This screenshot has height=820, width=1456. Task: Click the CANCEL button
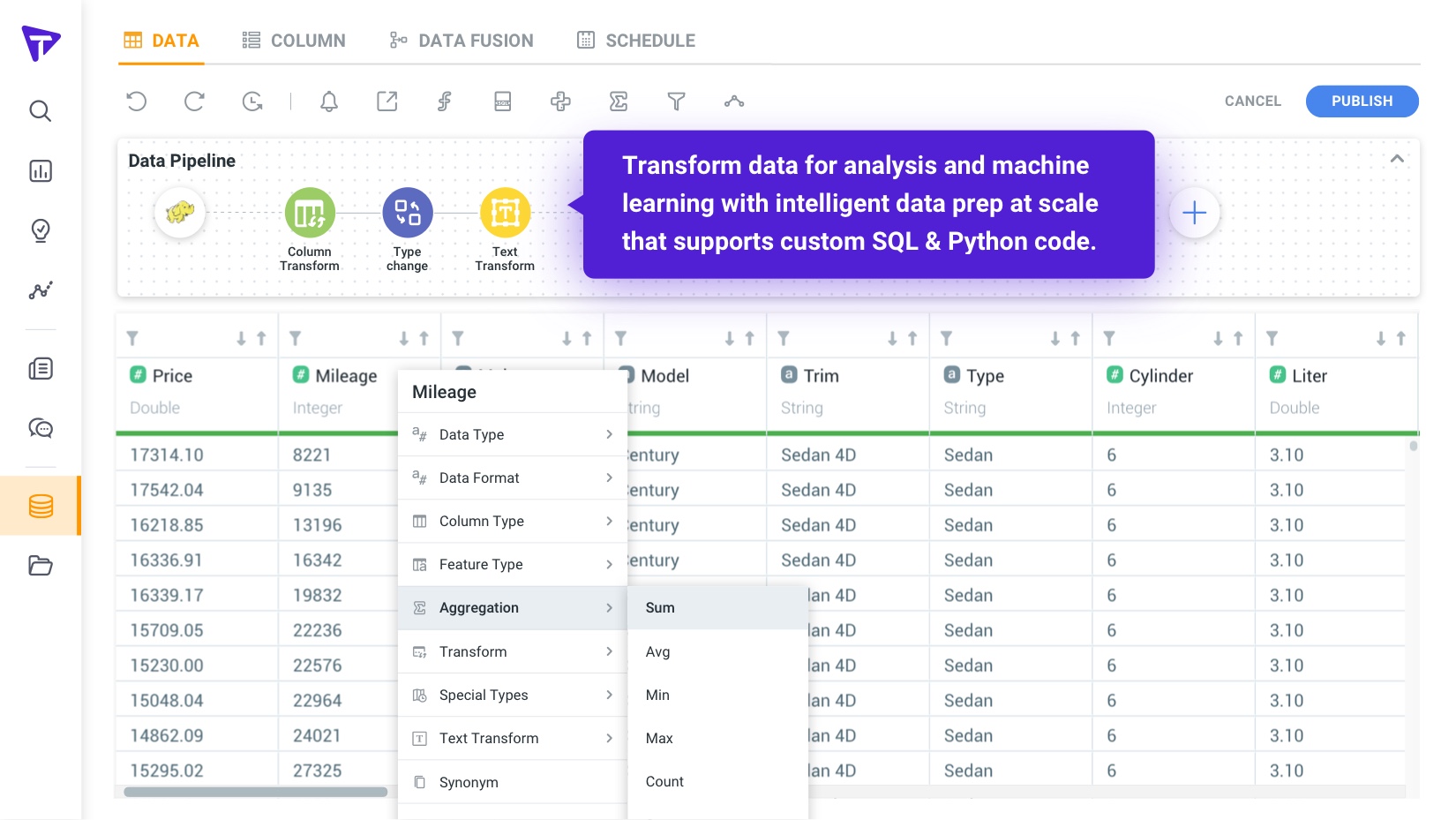tap(1252, 102)
